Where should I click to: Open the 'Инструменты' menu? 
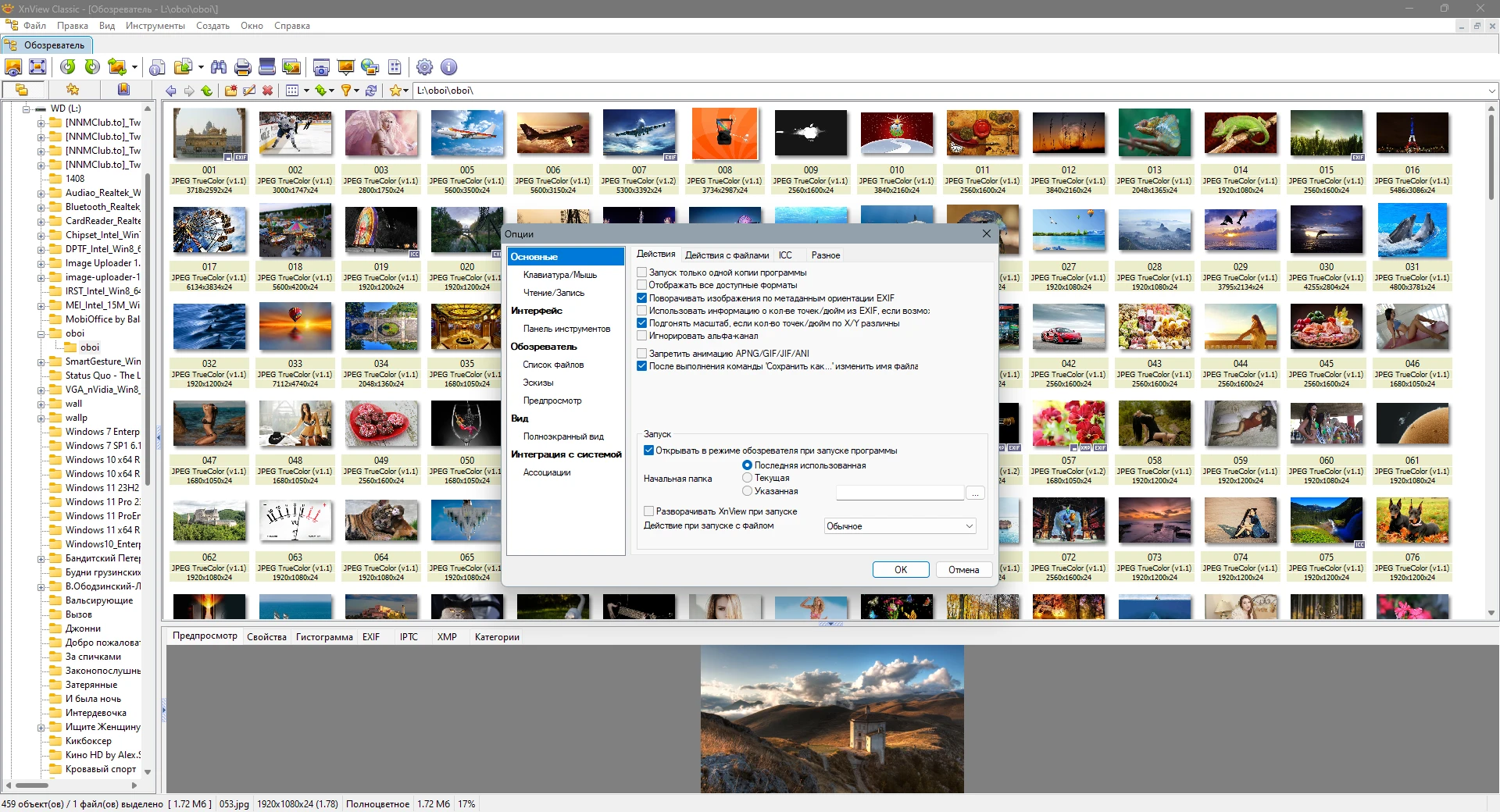click(x=155, y=26)
